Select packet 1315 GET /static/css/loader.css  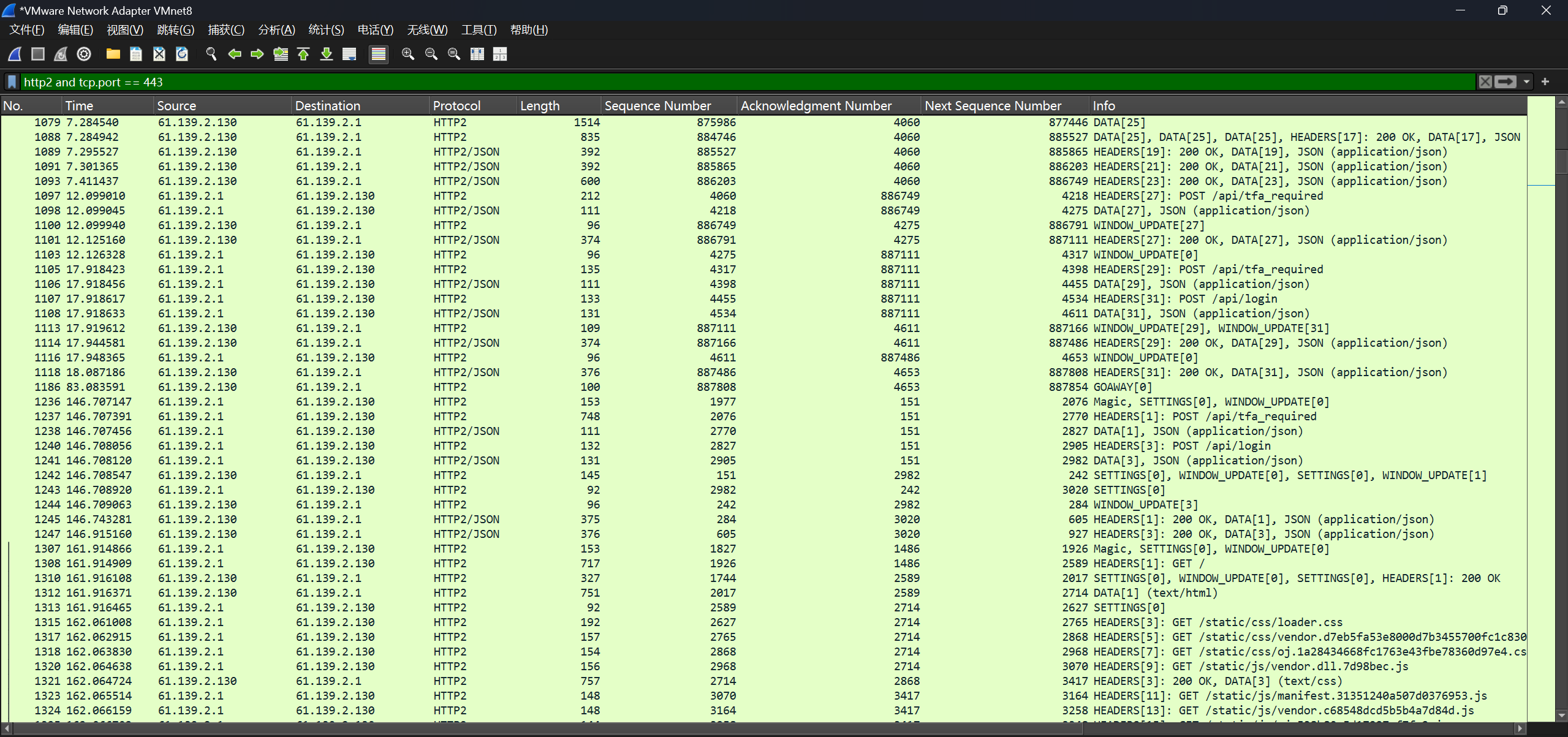763,622
